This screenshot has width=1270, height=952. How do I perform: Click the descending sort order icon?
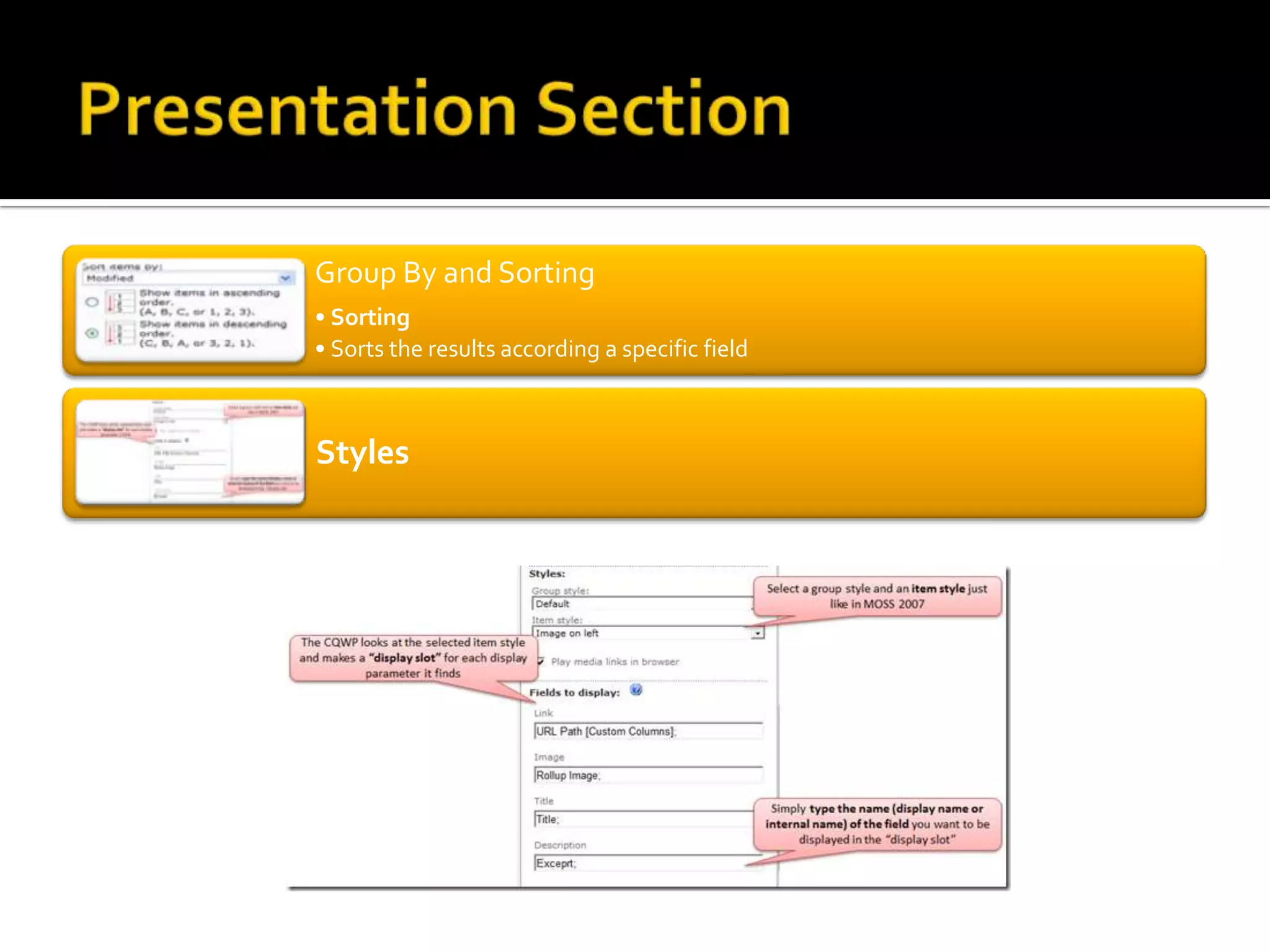[x=120, y=333]
